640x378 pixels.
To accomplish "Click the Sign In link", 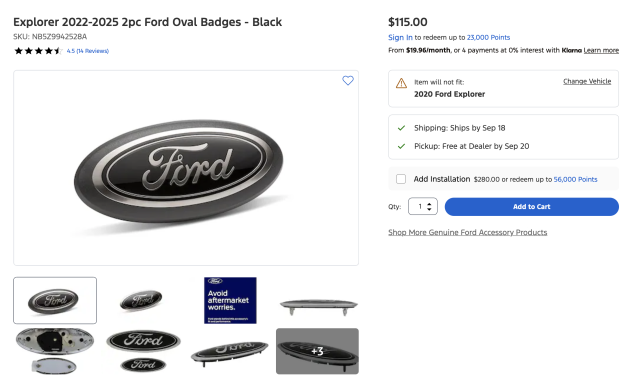I will pyautogui.click(x=400, y=38).
